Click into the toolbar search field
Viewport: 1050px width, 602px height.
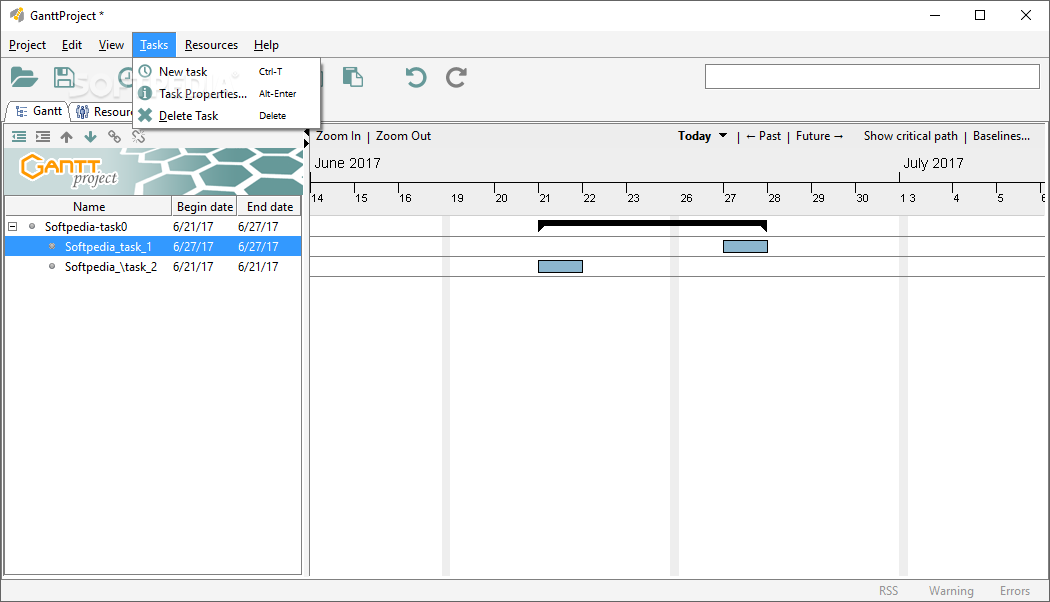point(872,76)
